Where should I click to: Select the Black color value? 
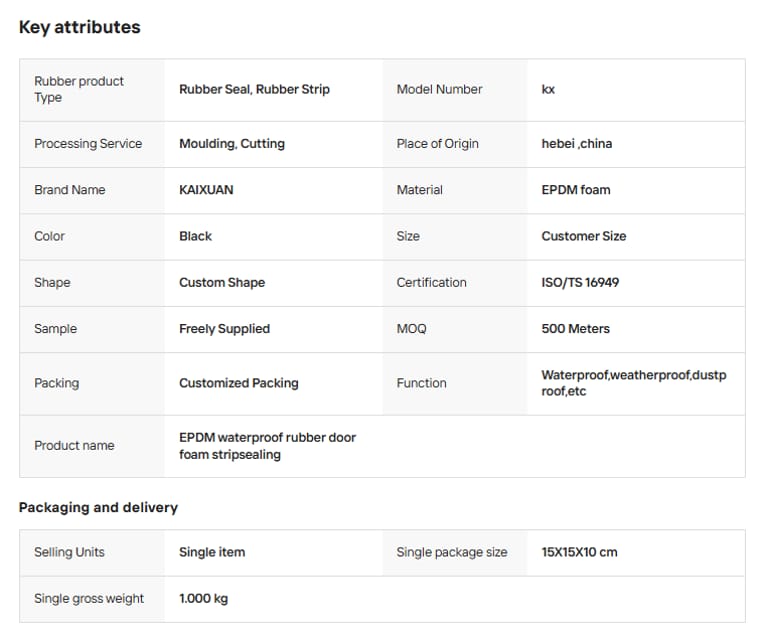tap(196, 236)
